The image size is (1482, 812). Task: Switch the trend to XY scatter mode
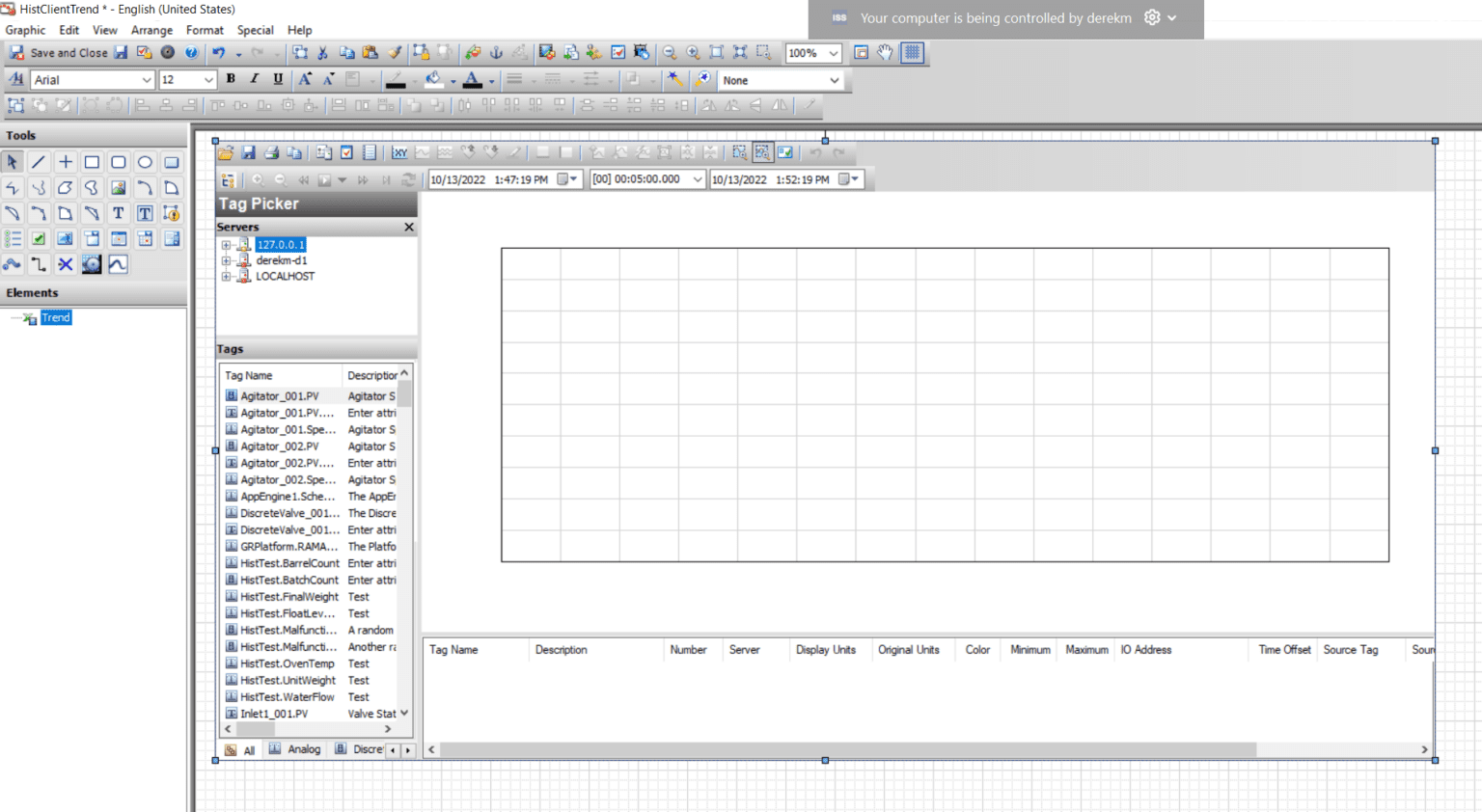(398, 151)
